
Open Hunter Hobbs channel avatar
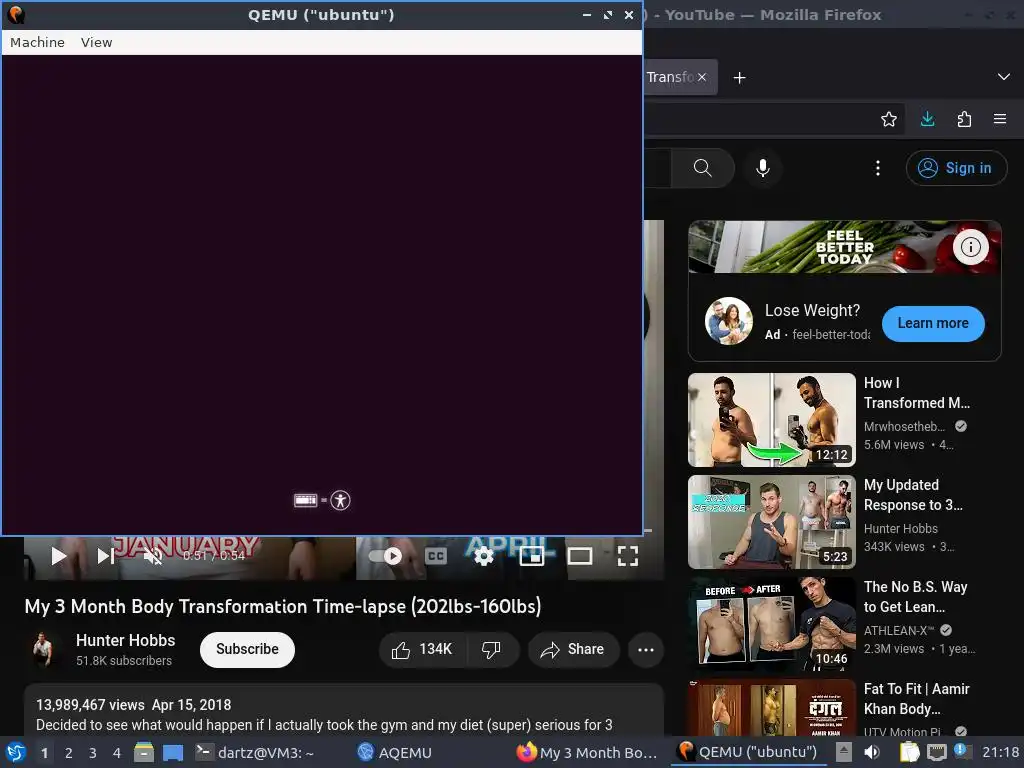click(43, 650)
